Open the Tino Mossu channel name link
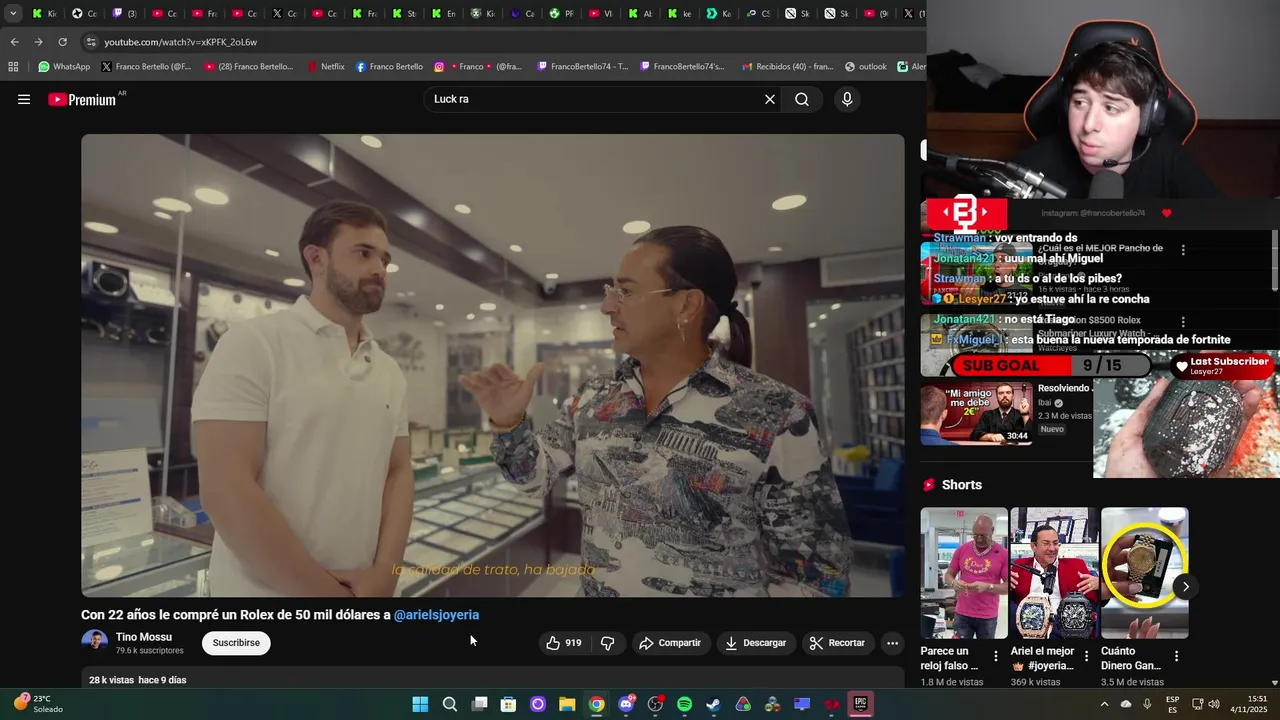Viewport: 1280px width, 720px height. coord(144,637)
